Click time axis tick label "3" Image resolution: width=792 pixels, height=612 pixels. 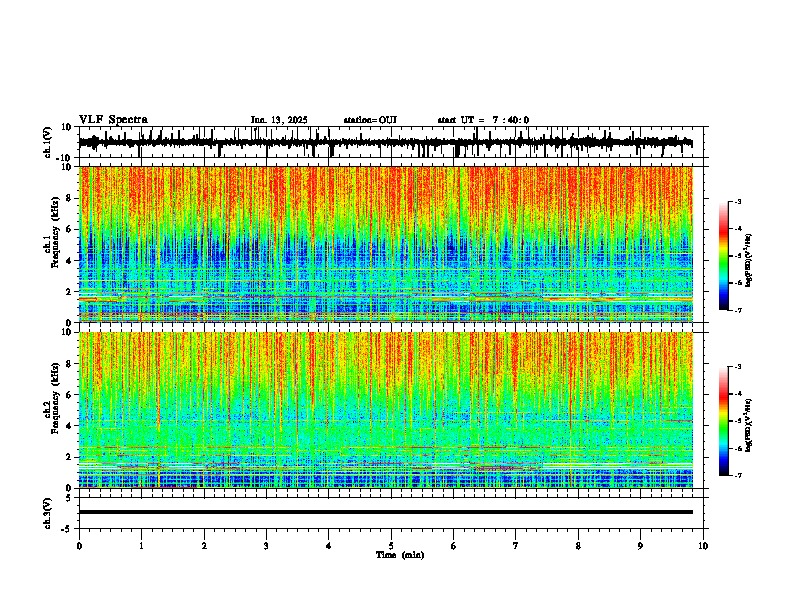point(266,546)
